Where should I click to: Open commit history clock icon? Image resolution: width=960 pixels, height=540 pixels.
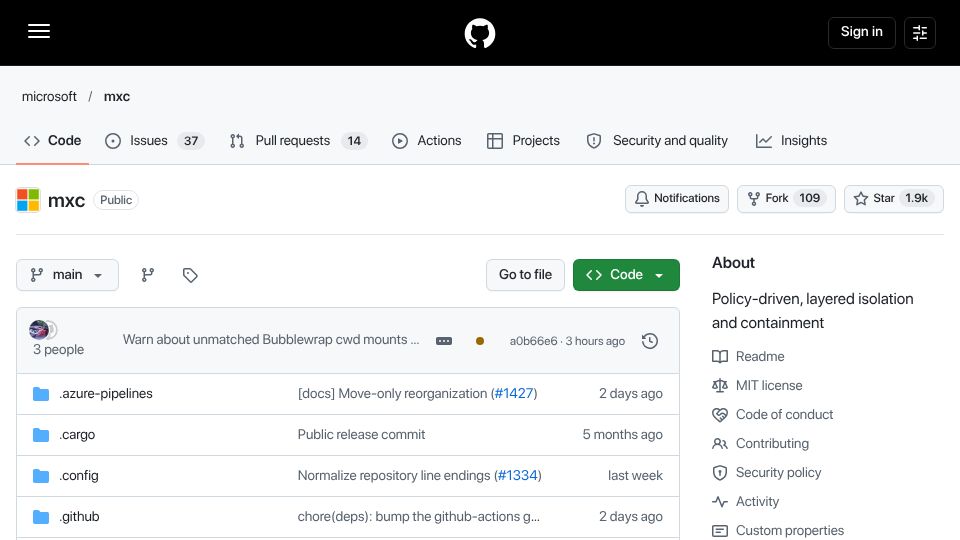point(650,341)
